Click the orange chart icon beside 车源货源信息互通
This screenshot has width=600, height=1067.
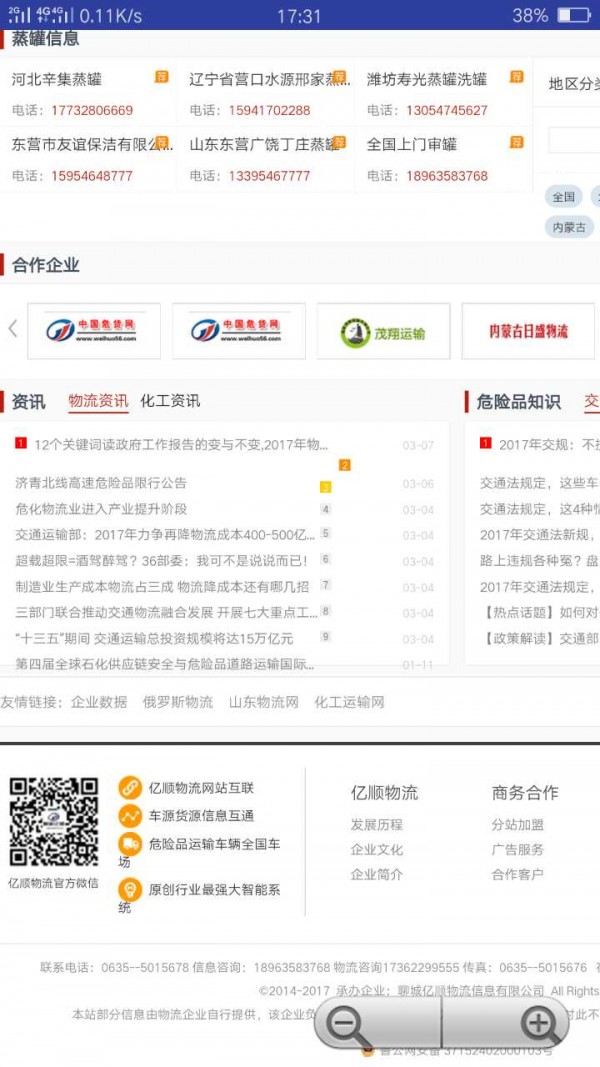pos(130,816)
